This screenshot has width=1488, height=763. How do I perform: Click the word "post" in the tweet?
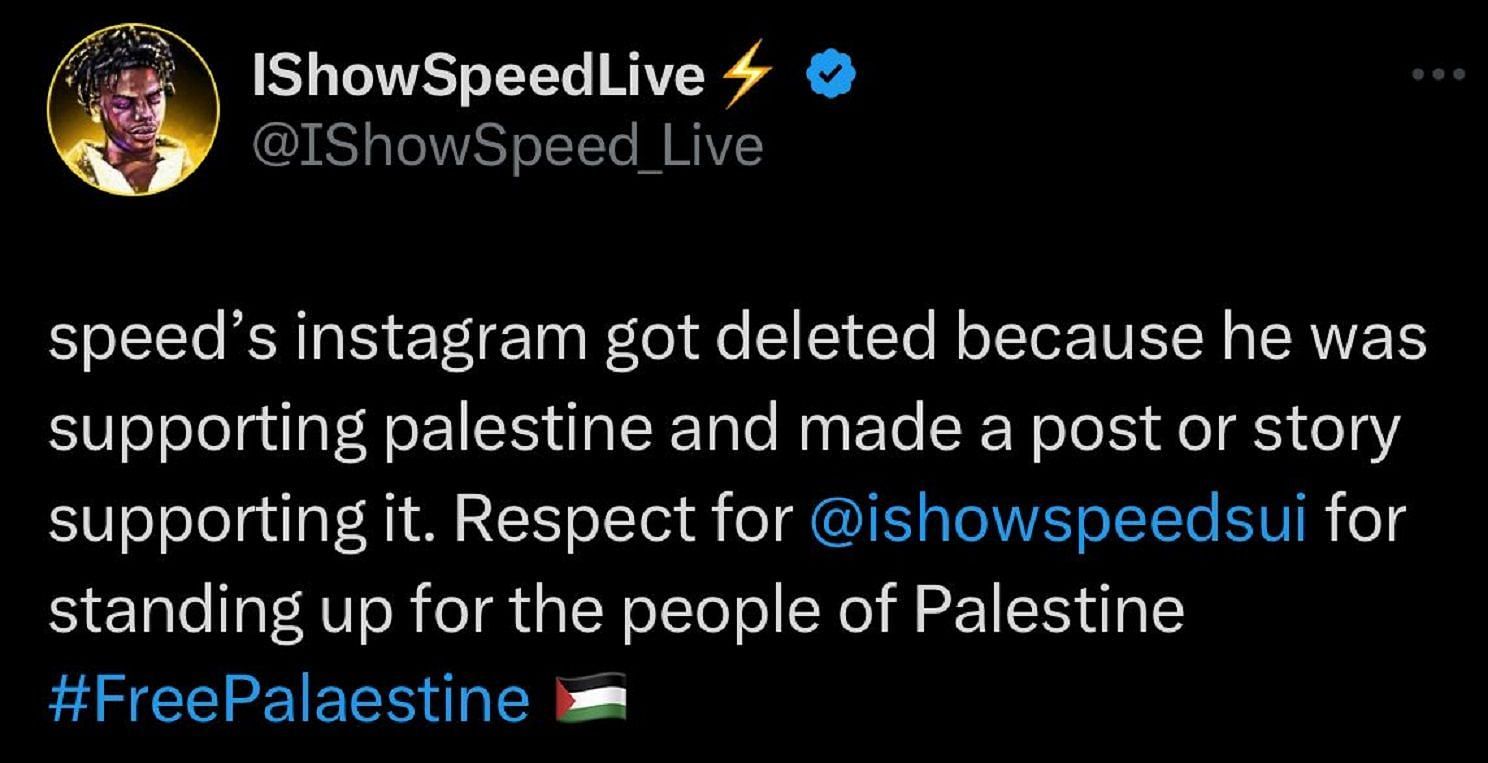point(1103,431)
